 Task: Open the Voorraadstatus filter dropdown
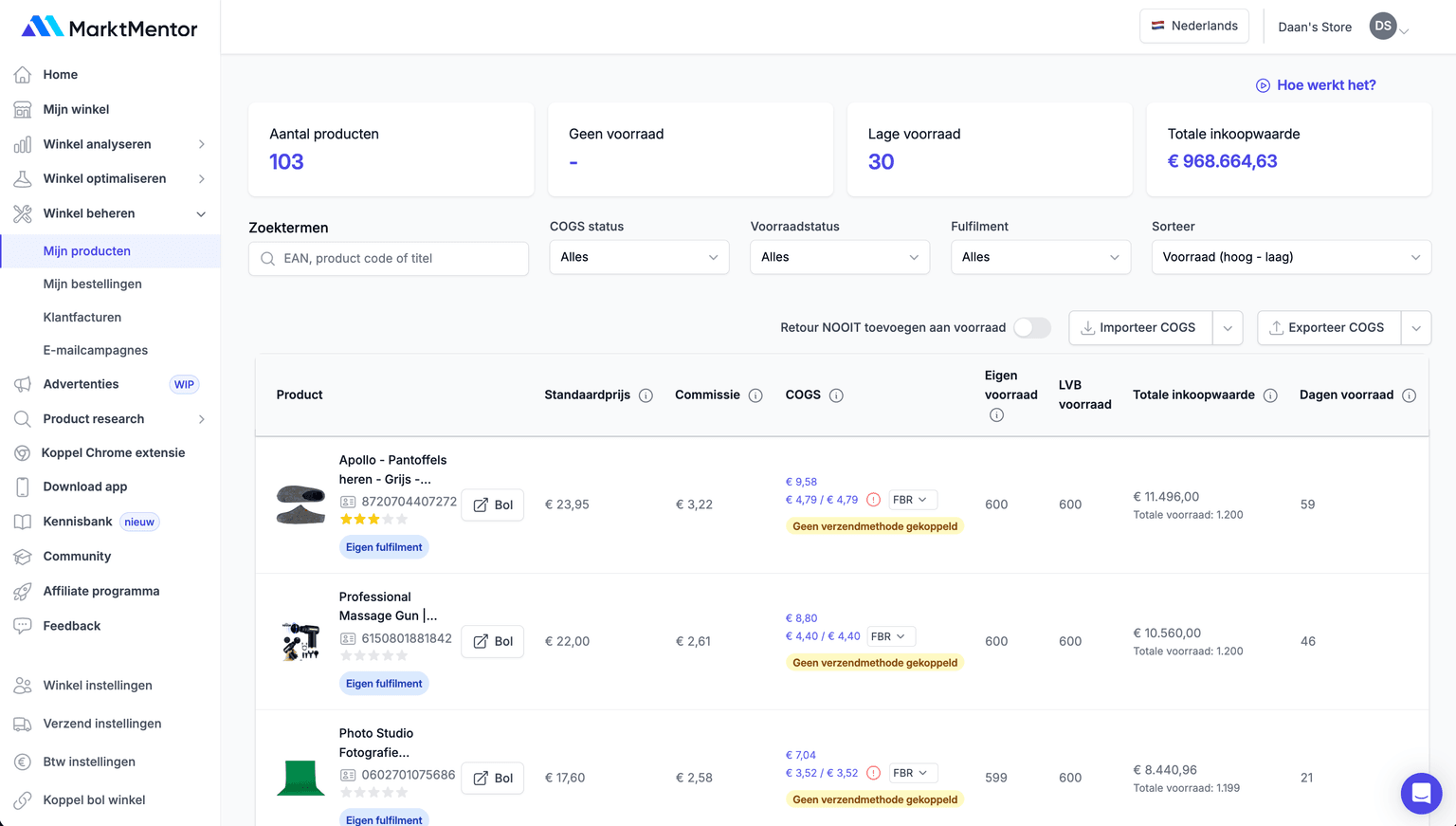839,257
